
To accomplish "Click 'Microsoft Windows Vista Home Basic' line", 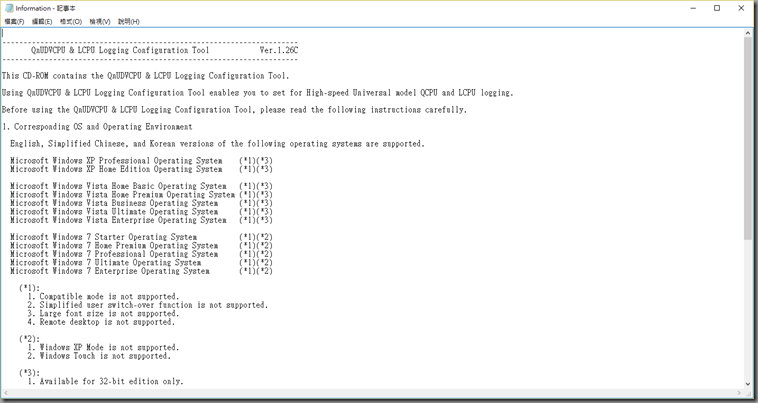I will [141, 186].
